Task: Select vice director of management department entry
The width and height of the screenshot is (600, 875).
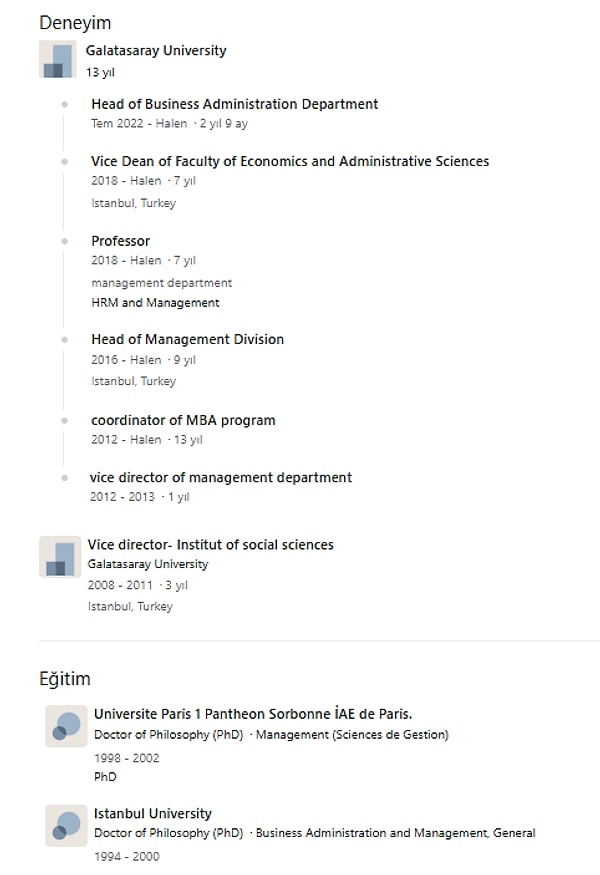Action: click(220, 478)
